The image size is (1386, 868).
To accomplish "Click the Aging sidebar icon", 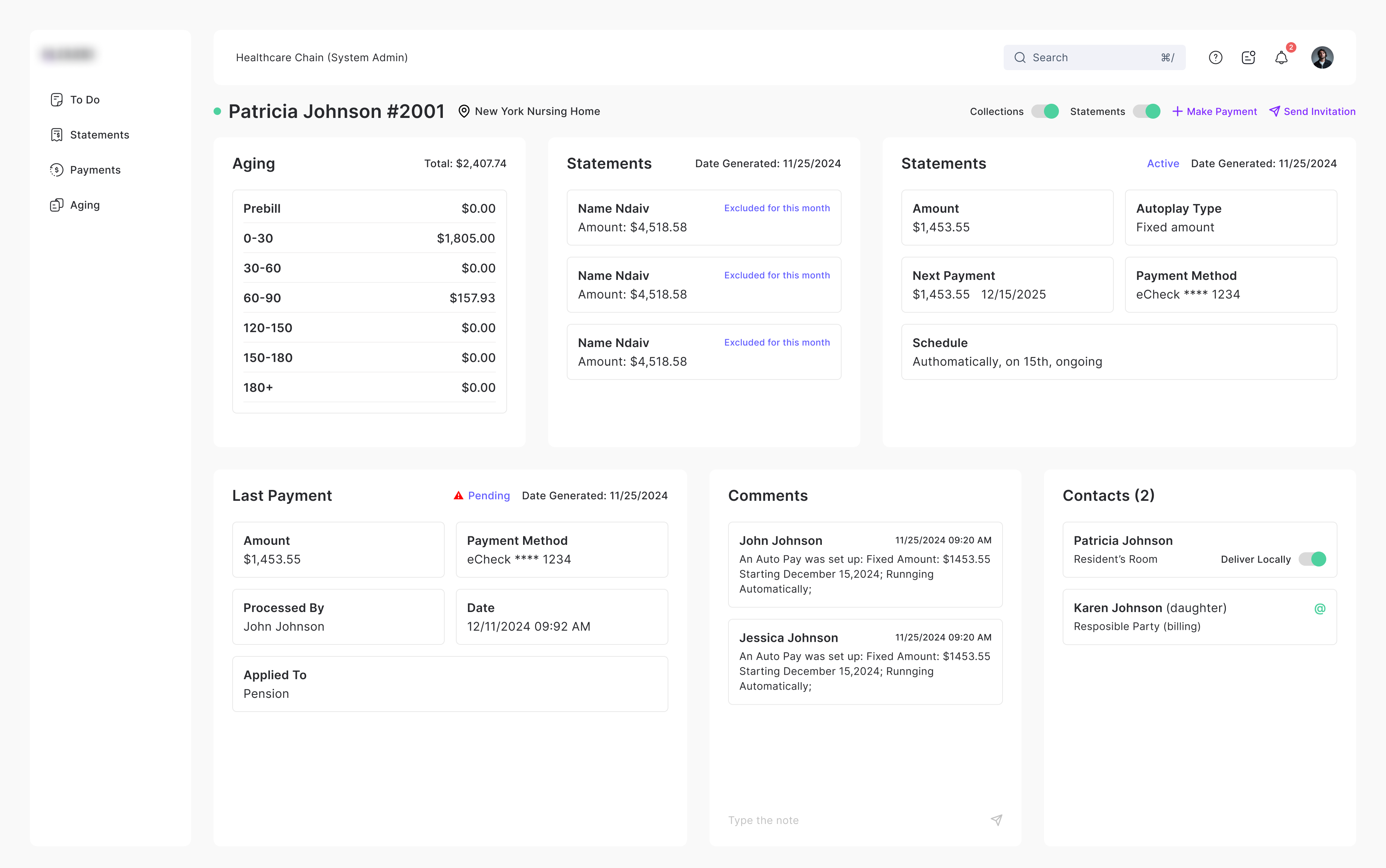I will [x=56, y=205].
